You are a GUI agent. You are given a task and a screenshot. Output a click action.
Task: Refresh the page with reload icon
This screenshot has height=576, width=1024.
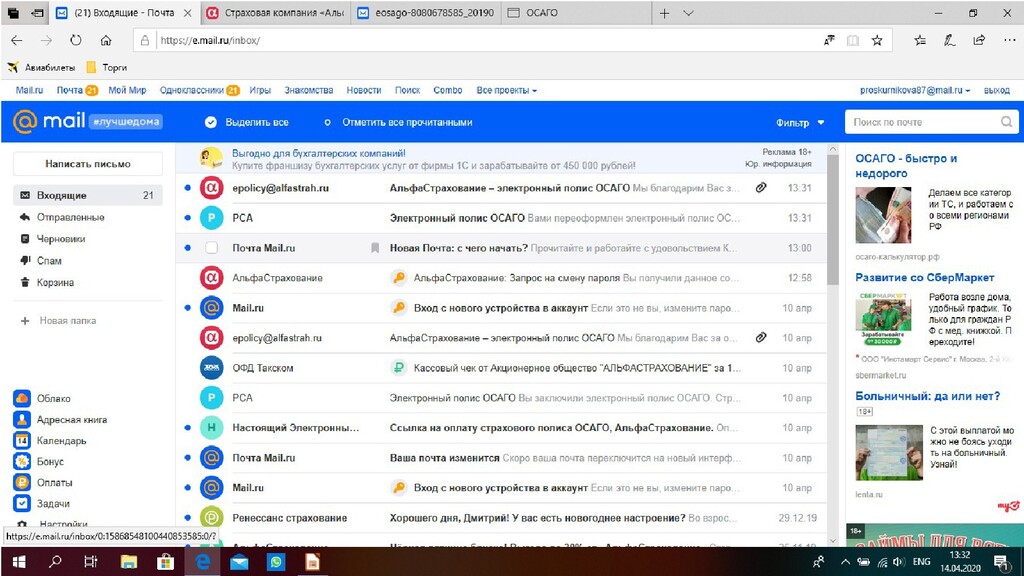76,40
